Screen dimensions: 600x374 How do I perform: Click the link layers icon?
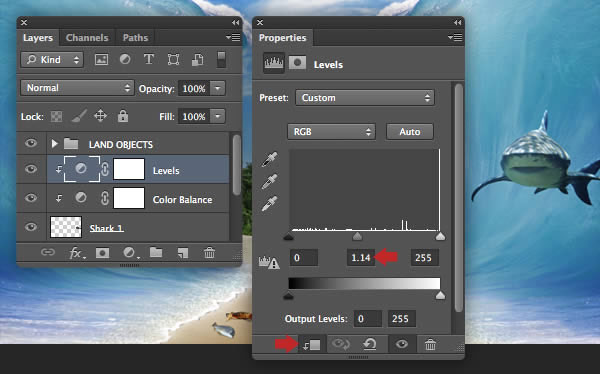[48, 252]
